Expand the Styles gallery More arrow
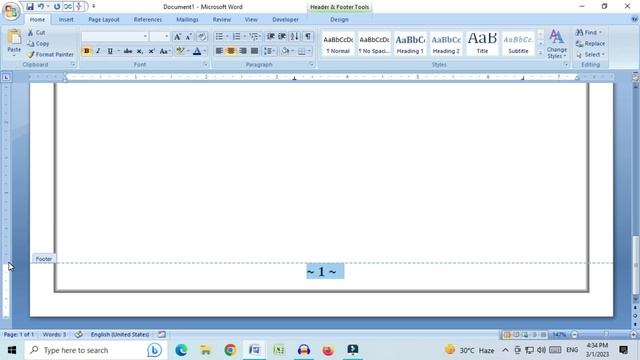The width and height of the screenshot is (640, 360). 540,53
